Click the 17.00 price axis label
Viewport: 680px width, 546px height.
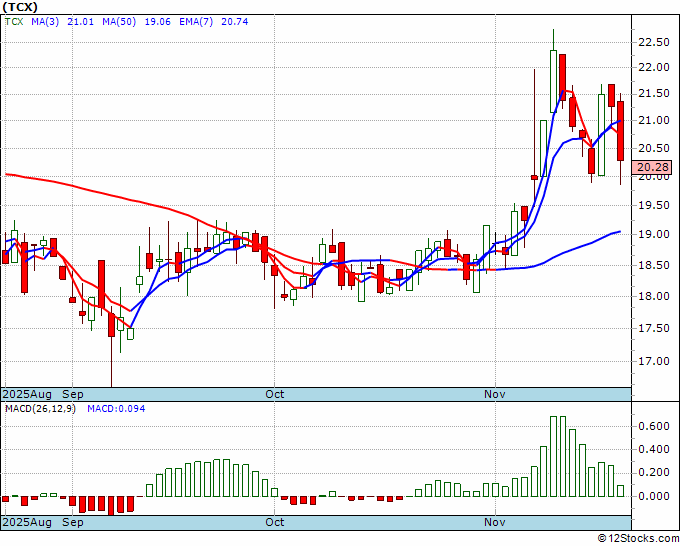pyautogui.click(x=654, y=361)
